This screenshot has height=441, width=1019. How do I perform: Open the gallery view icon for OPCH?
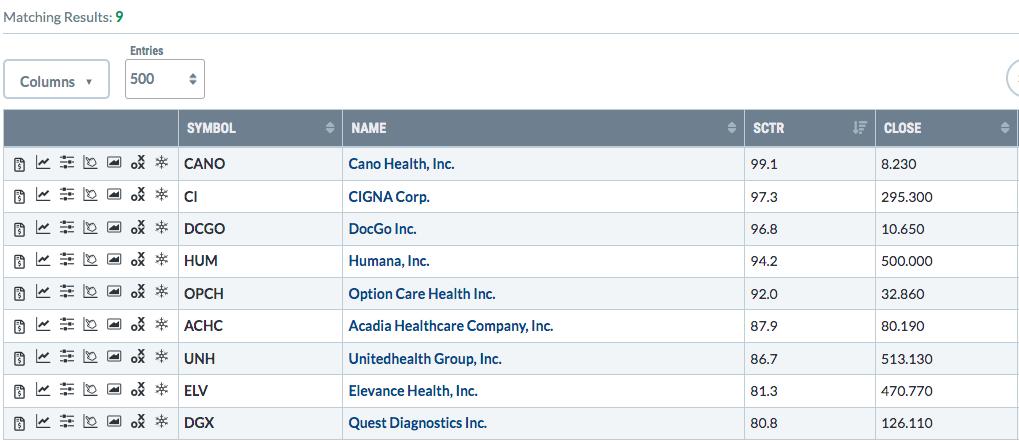coord(114,294)
